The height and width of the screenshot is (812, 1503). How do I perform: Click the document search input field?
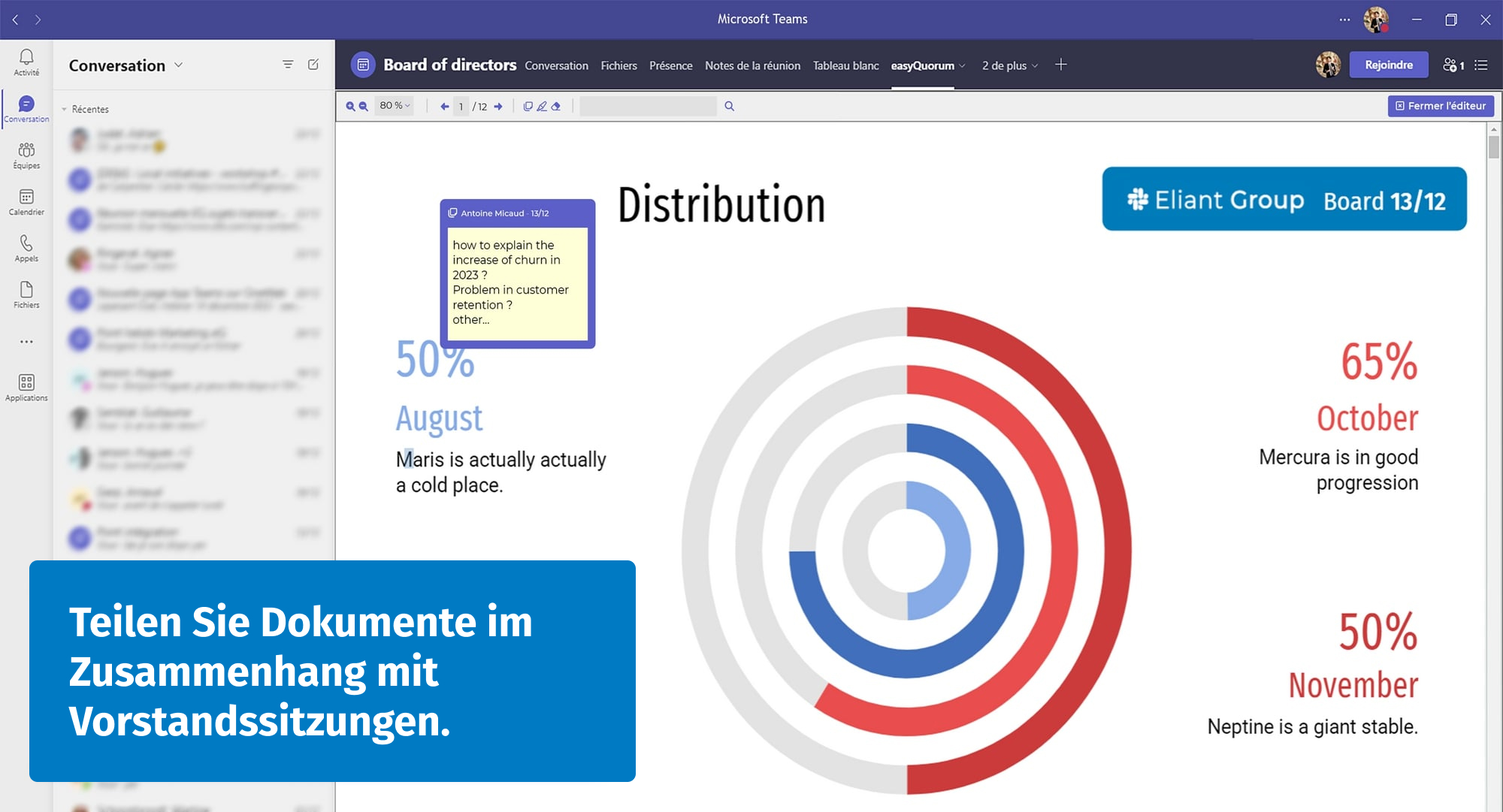[648, 107]
